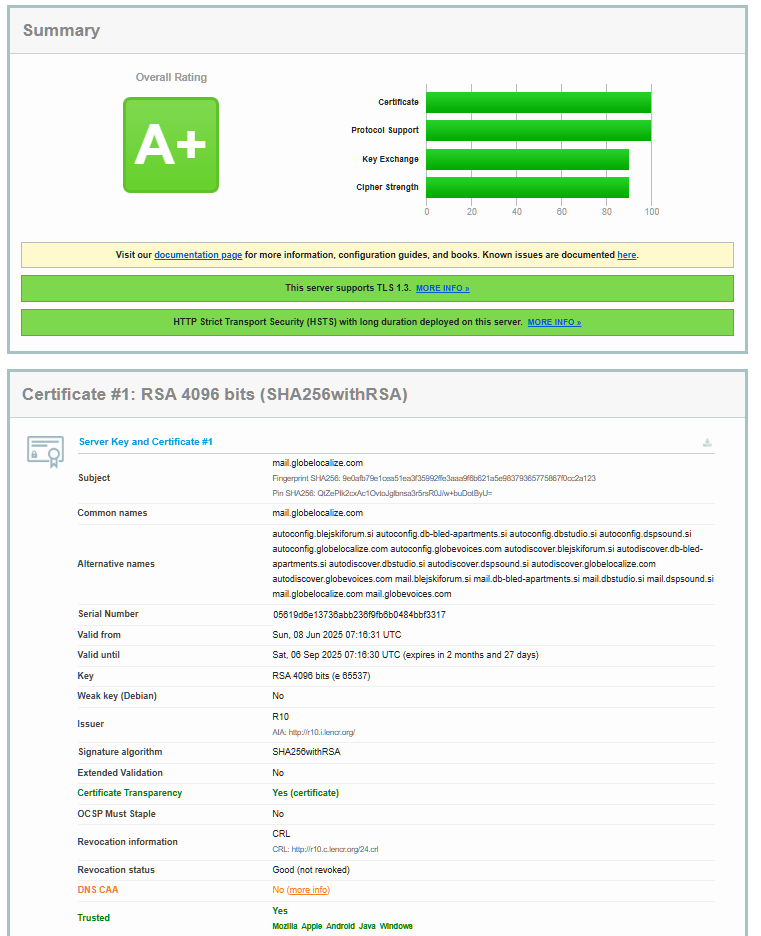Click MORE INFO in the HSTS notice

point(554,322)
